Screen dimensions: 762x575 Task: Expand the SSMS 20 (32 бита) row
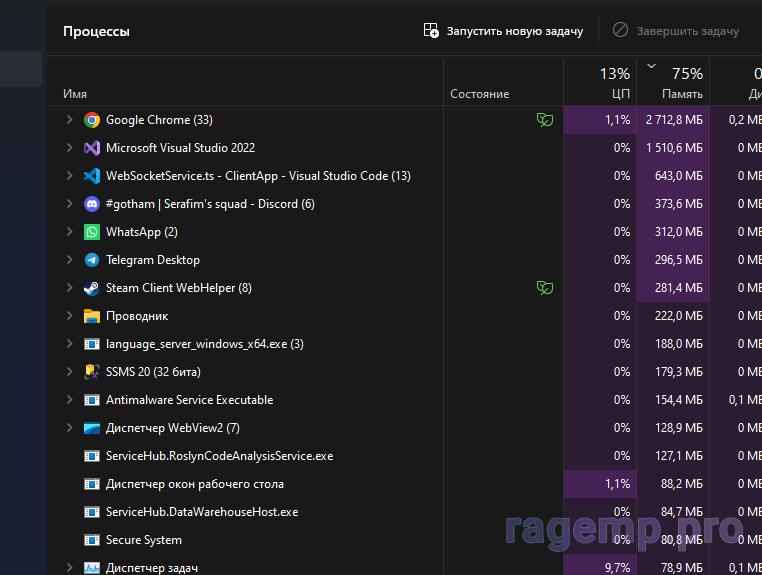click(x=69, y=372)
